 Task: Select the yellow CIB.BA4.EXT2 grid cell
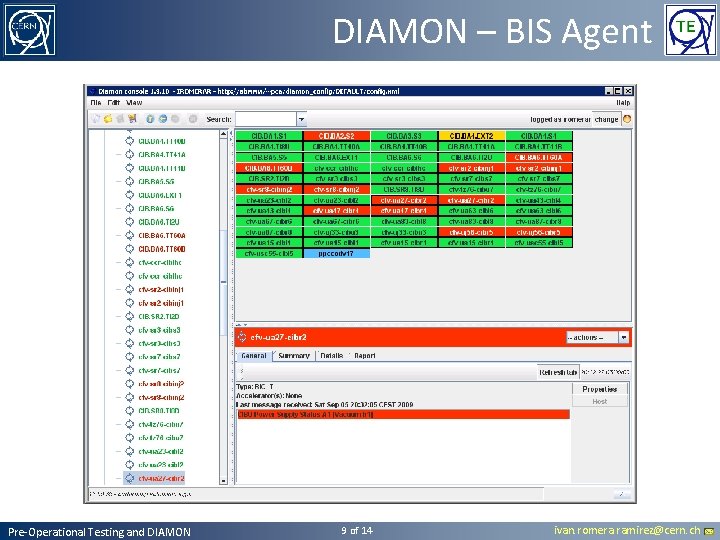click(x=472, y=136)
